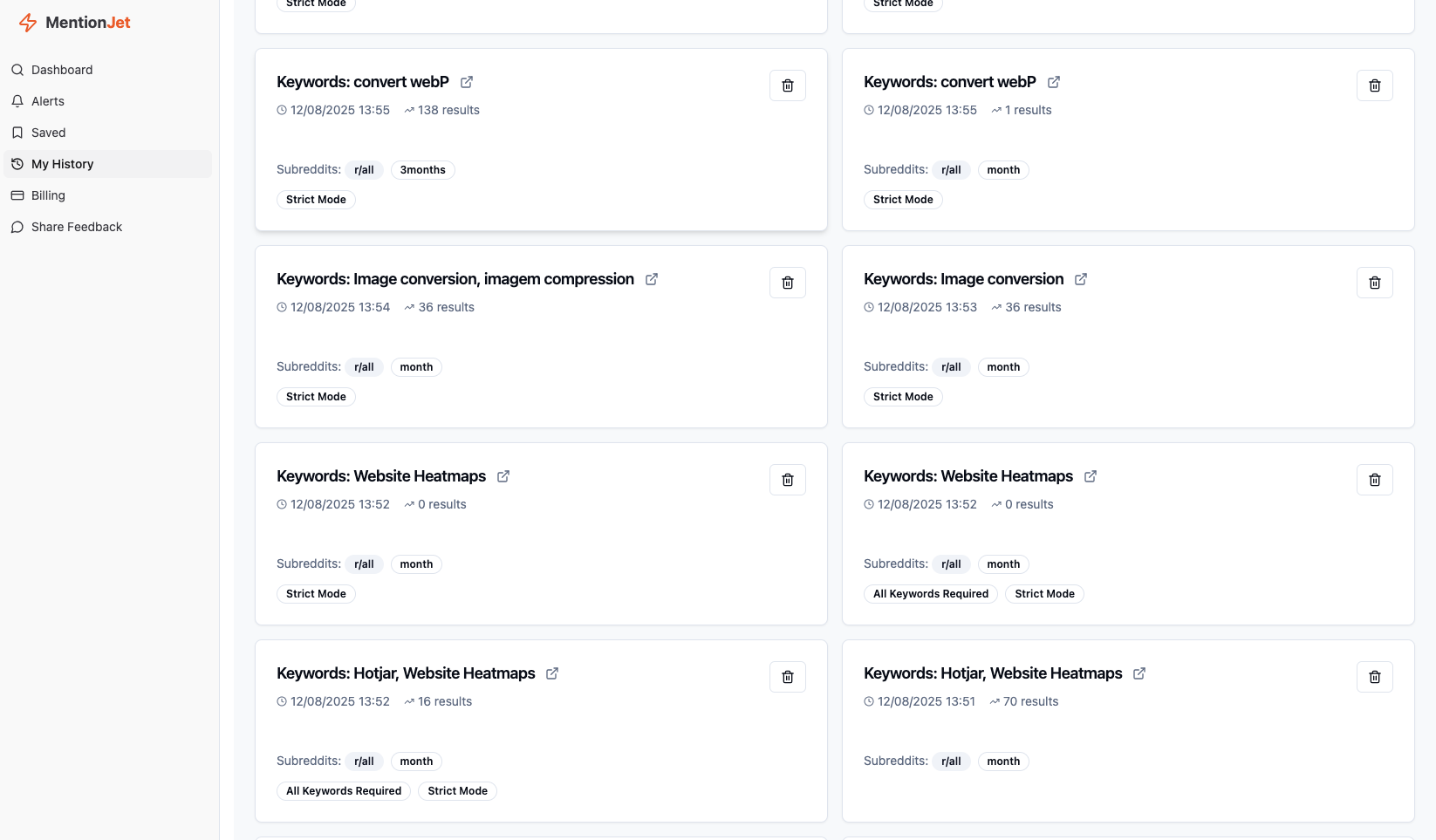
Task: Open the 'Keywords: convert webP' title with 138 results
Action: [363, 82]
